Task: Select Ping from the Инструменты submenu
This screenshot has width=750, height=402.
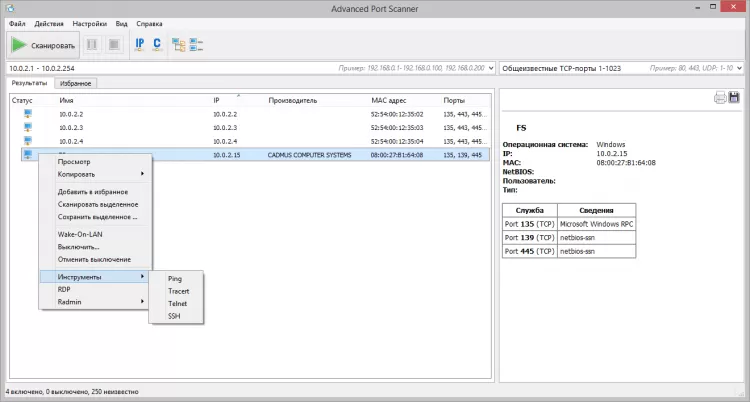Action: [175, 278]
